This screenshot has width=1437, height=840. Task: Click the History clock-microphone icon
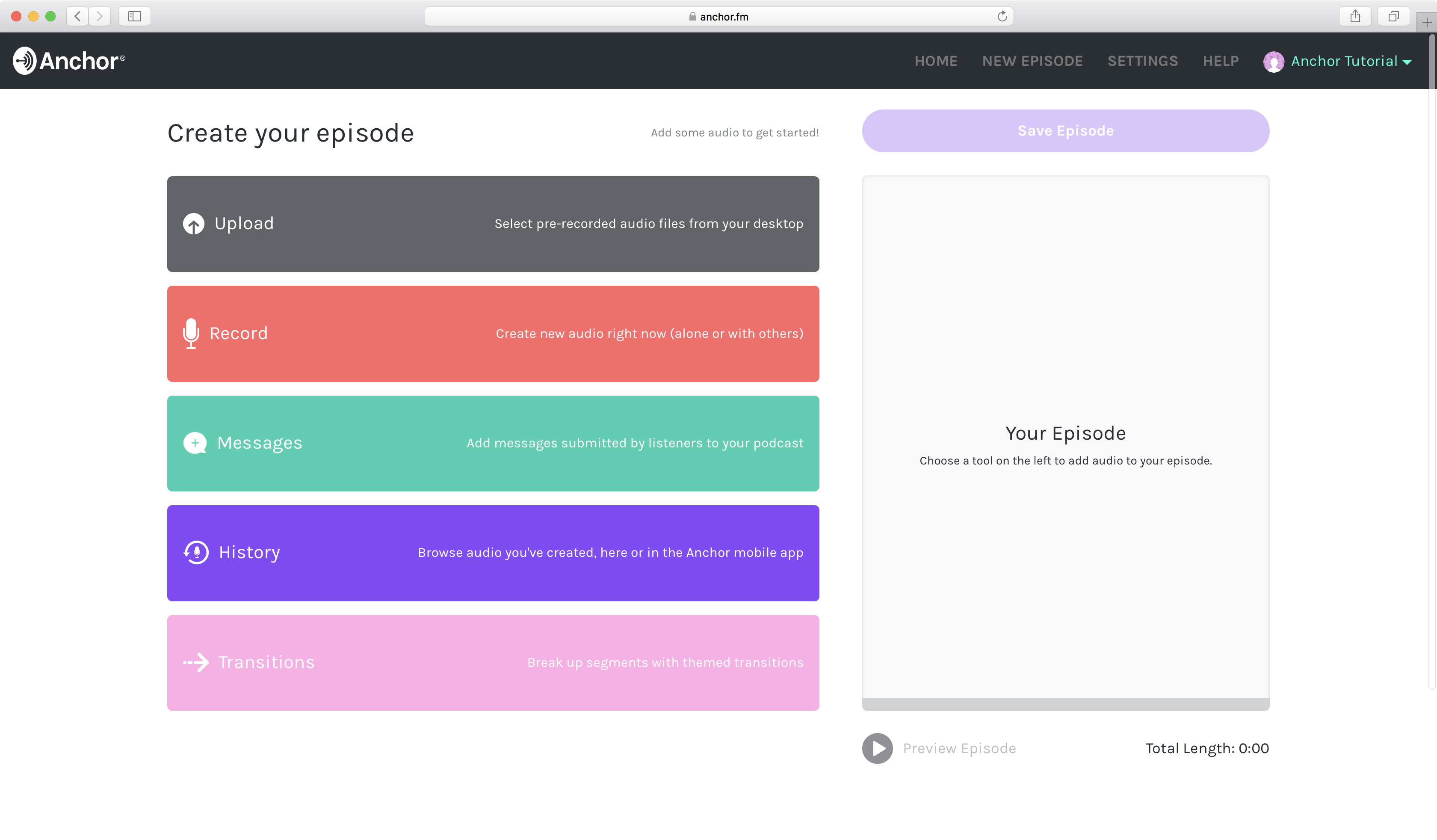(x=196, y=553)
